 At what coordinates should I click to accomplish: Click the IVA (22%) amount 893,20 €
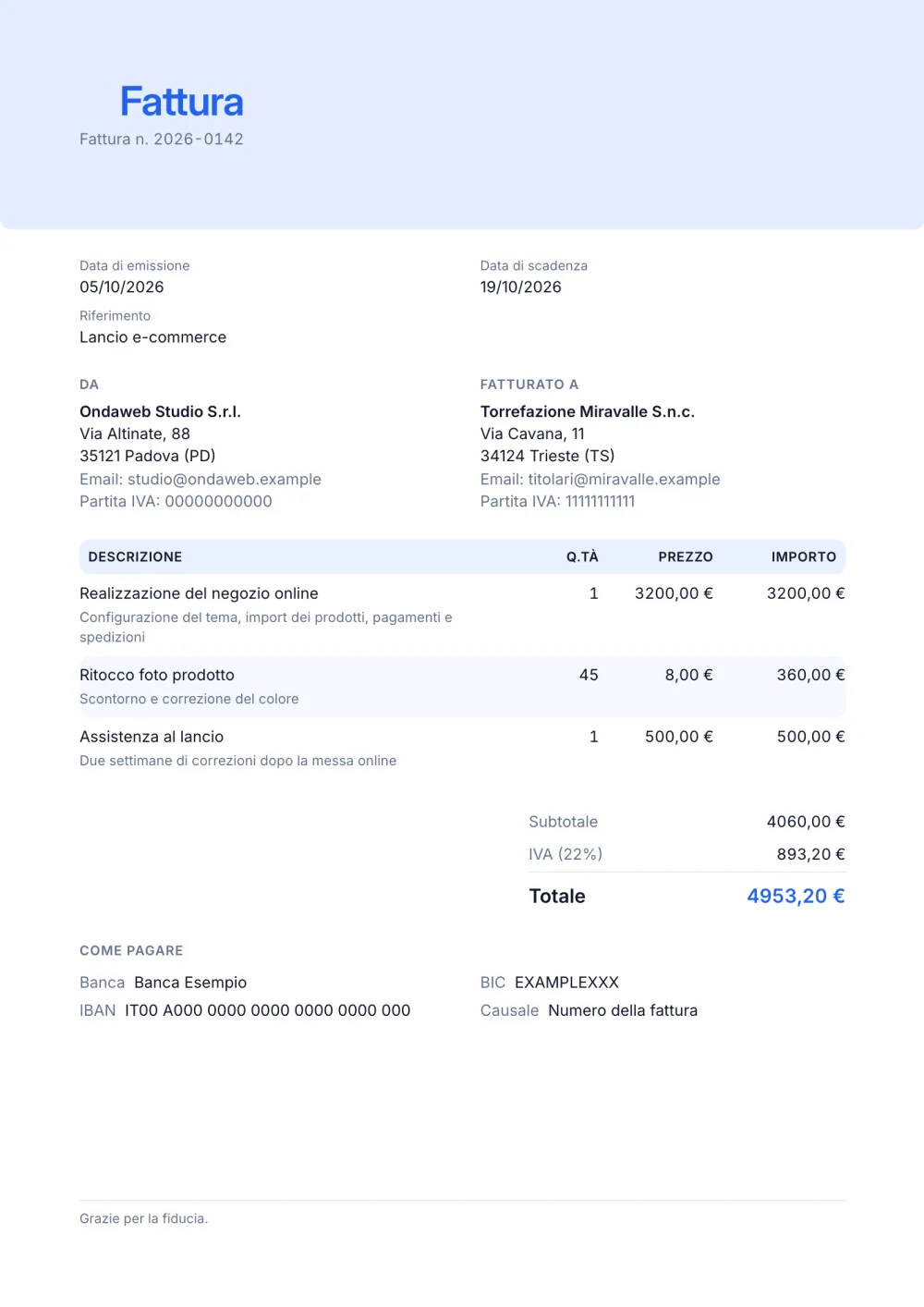pos(811,854)
